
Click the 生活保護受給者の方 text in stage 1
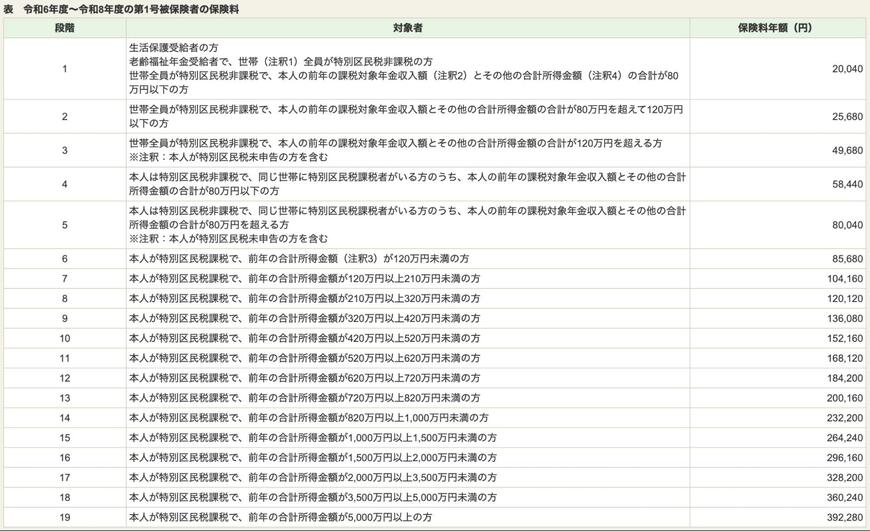(x=174, y=47)
